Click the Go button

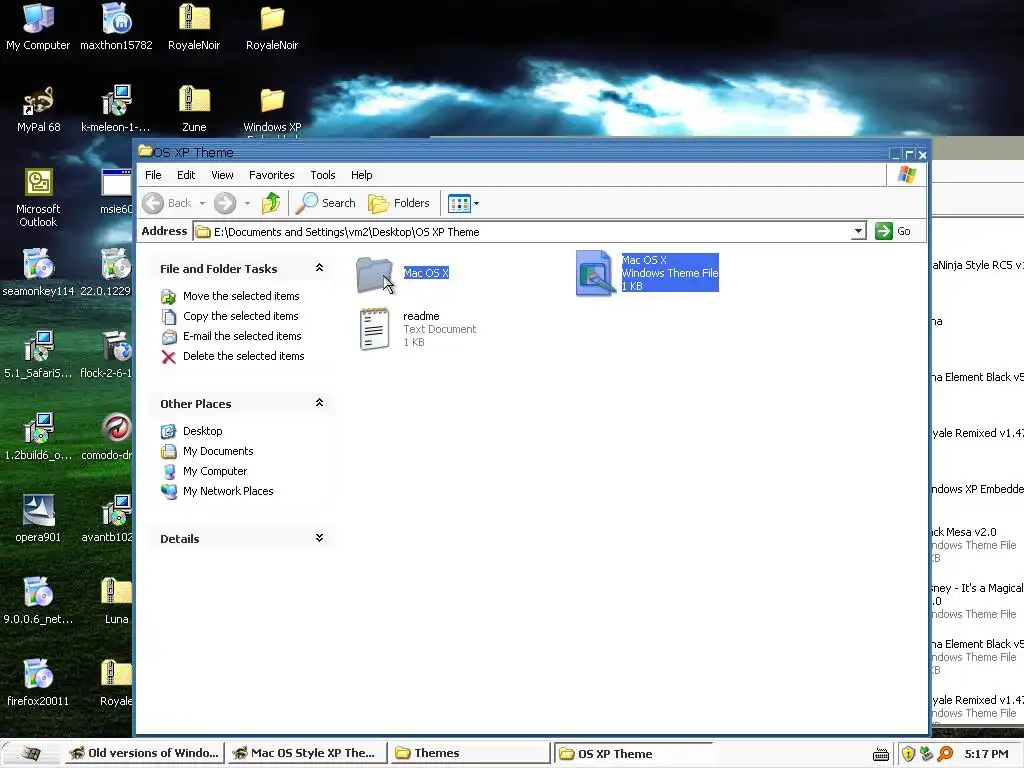[893, 231]
